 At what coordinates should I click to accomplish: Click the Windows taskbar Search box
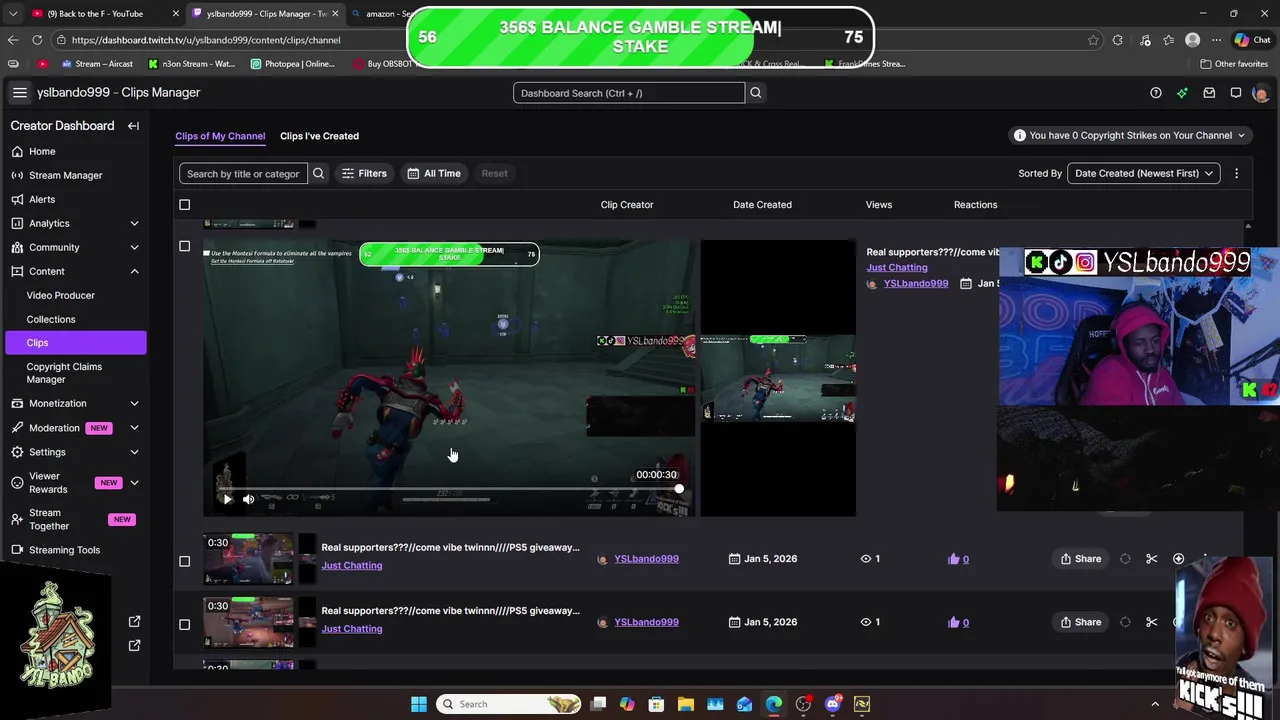click(510, 704)
